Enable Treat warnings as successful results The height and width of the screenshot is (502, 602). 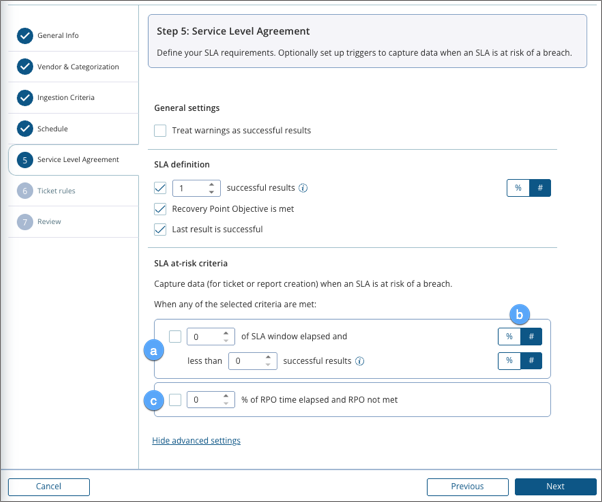point(161,131)
